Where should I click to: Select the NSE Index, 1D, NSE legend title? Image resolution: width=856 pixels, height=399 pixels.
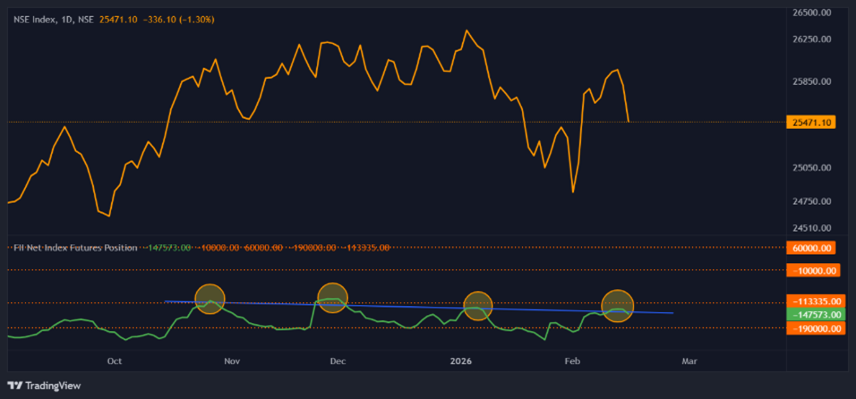(54, 20)
